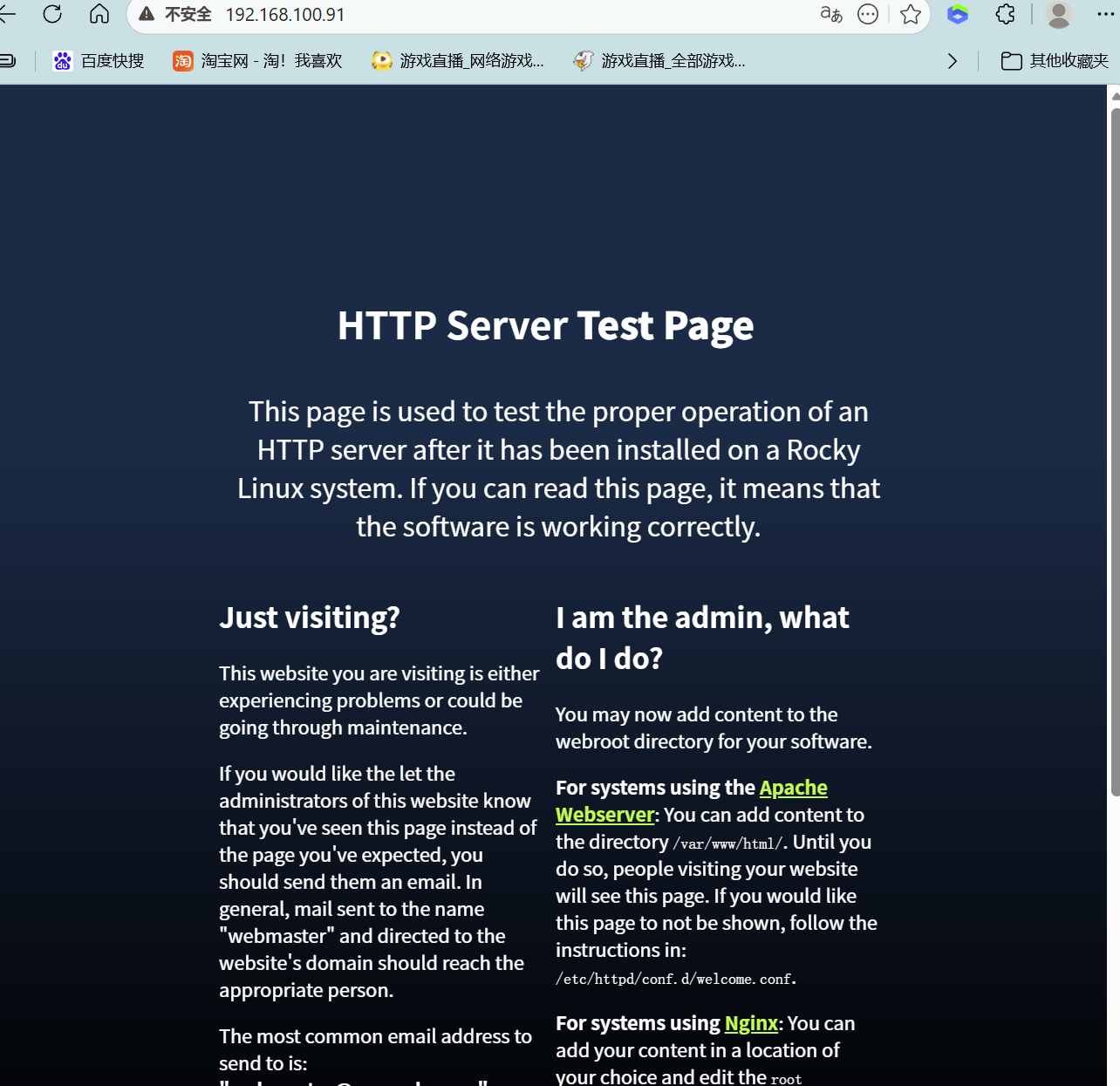Open the 游戏直播_网络游戏 bookmark

pos(458,61)
